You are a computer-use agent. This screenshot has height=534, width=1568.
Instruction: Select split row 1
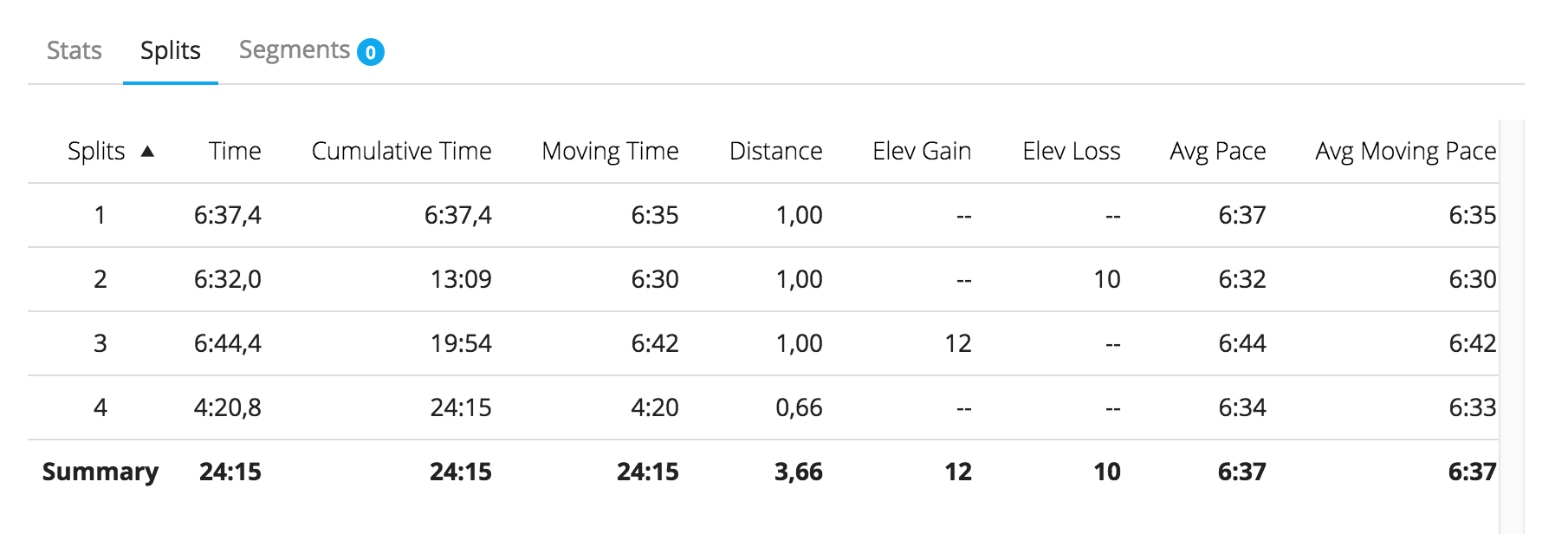coord(763,215)
